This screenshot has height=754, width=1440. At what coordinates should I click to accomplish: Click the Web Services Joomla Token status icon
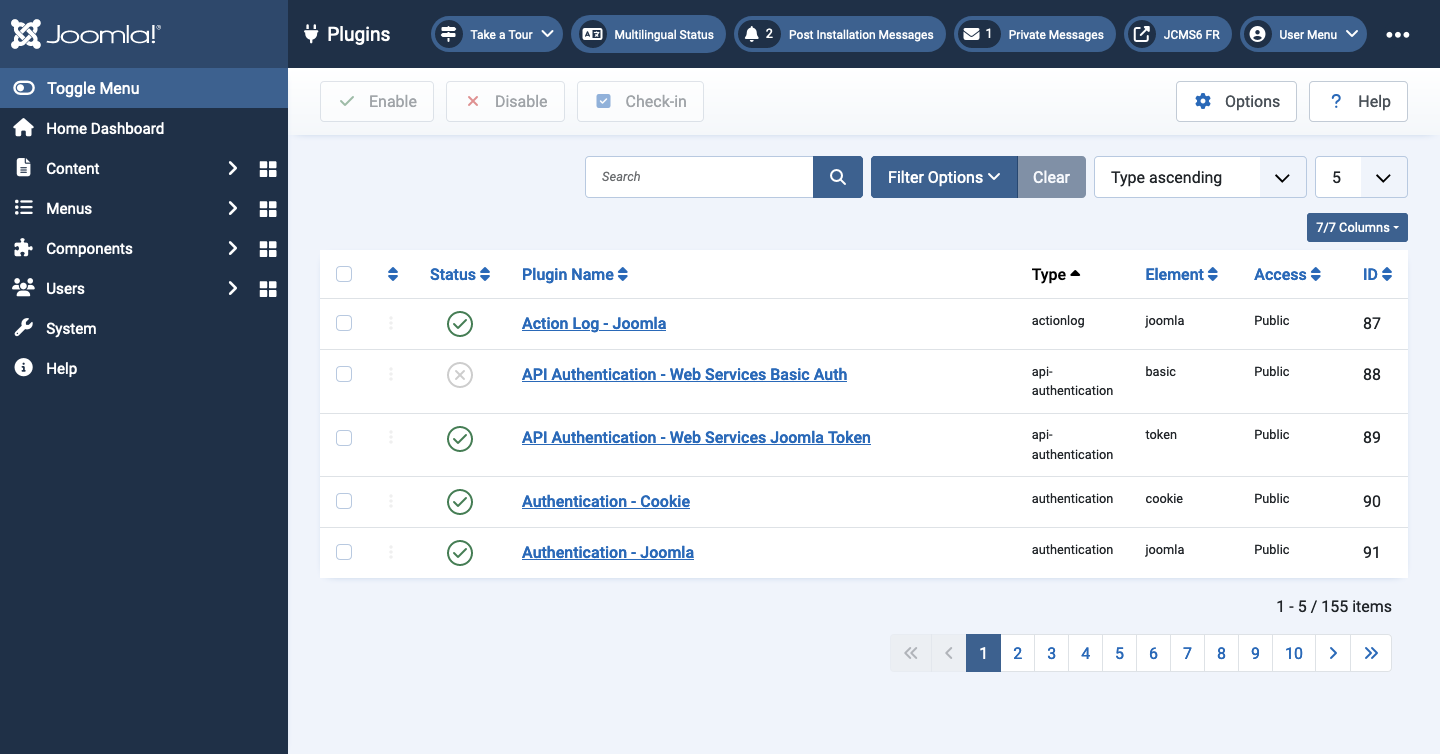point(460,438)
